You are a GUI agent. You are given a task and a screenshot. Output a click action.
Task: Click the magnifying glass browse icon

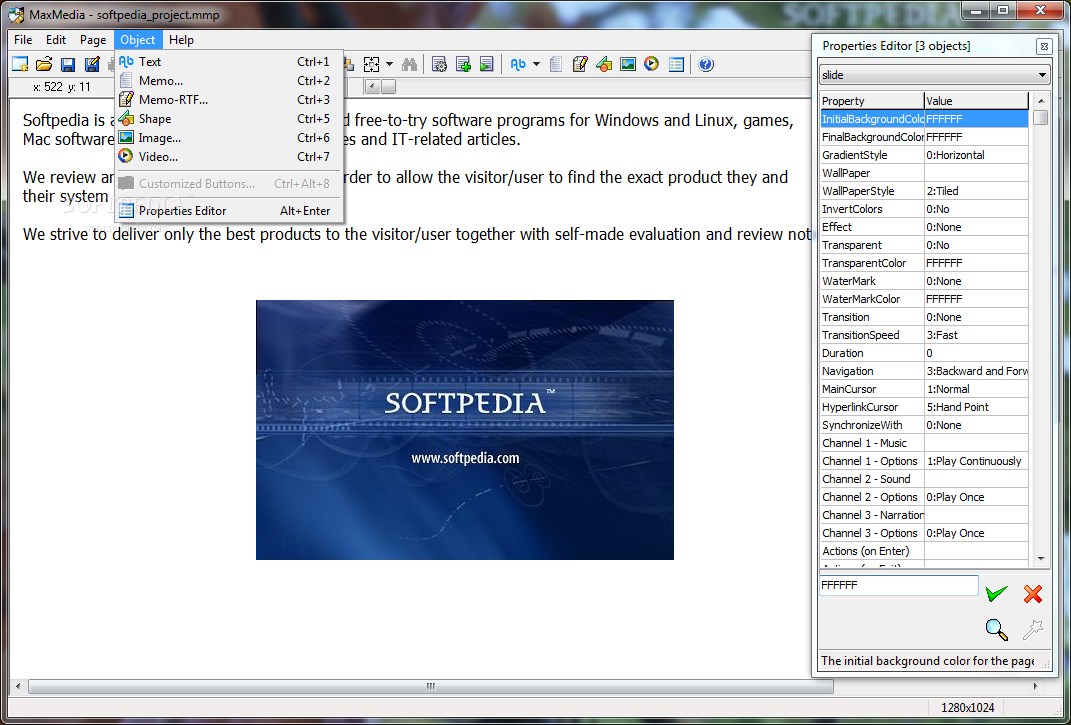coord(997,629)
